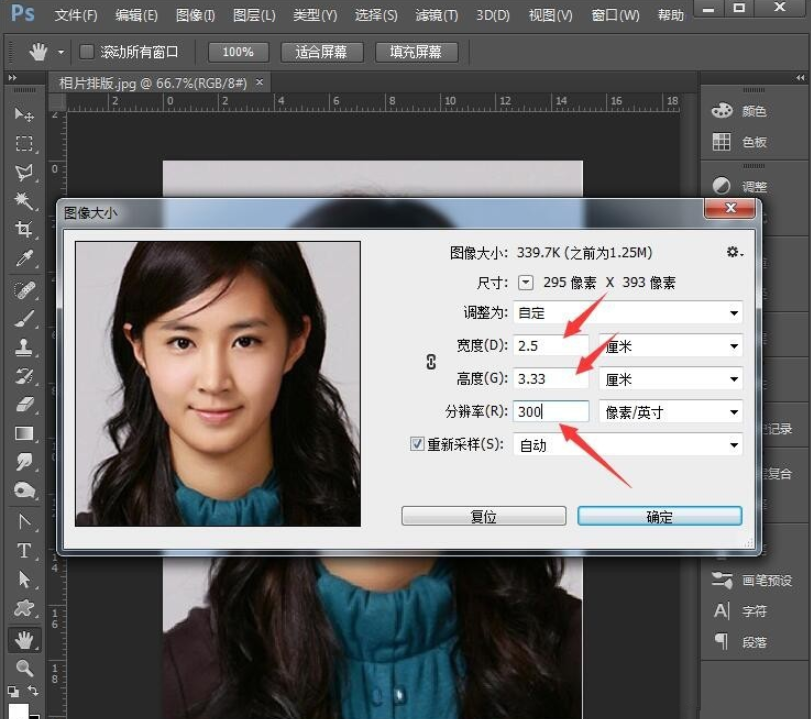Open the Adjustments panel icon
This screenshot has width=811, height=719.
(x=722, y=185)
